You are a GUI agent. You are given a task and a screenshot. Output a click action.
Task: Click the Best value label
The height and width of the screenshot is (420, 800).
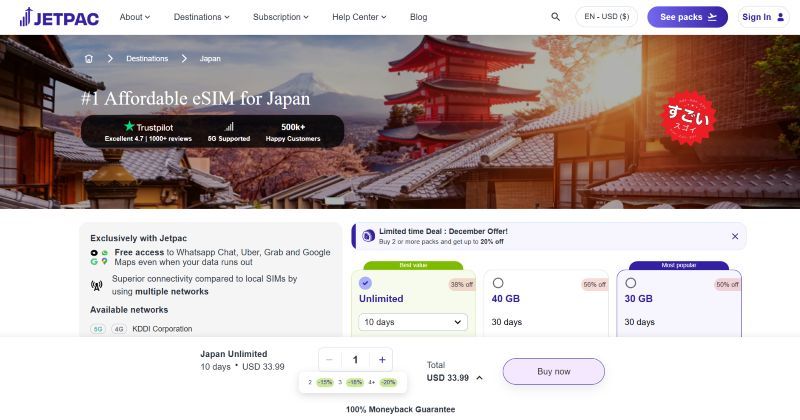click(413, 265)
